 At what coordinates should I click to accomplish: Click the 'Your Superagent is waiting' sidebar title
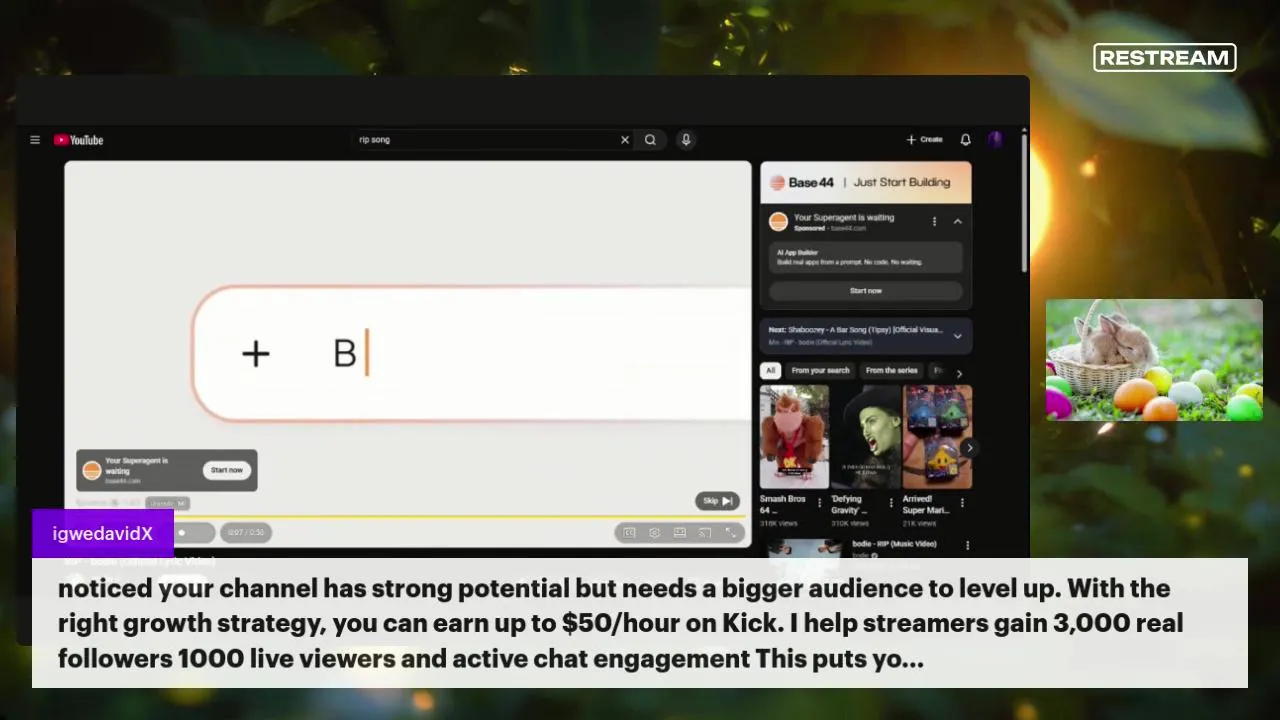click(844, 217)
